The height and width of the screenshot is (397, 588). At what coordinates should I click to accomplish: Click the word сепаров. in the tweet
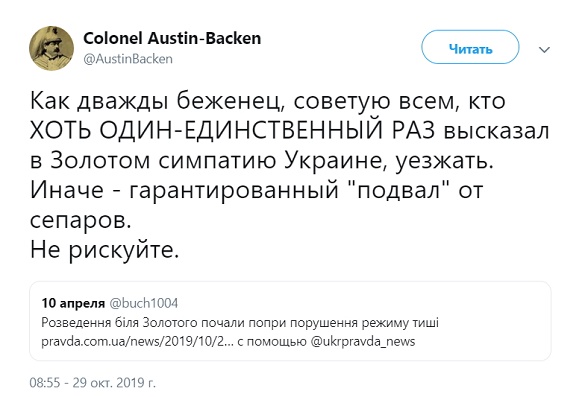click(81, 221)
